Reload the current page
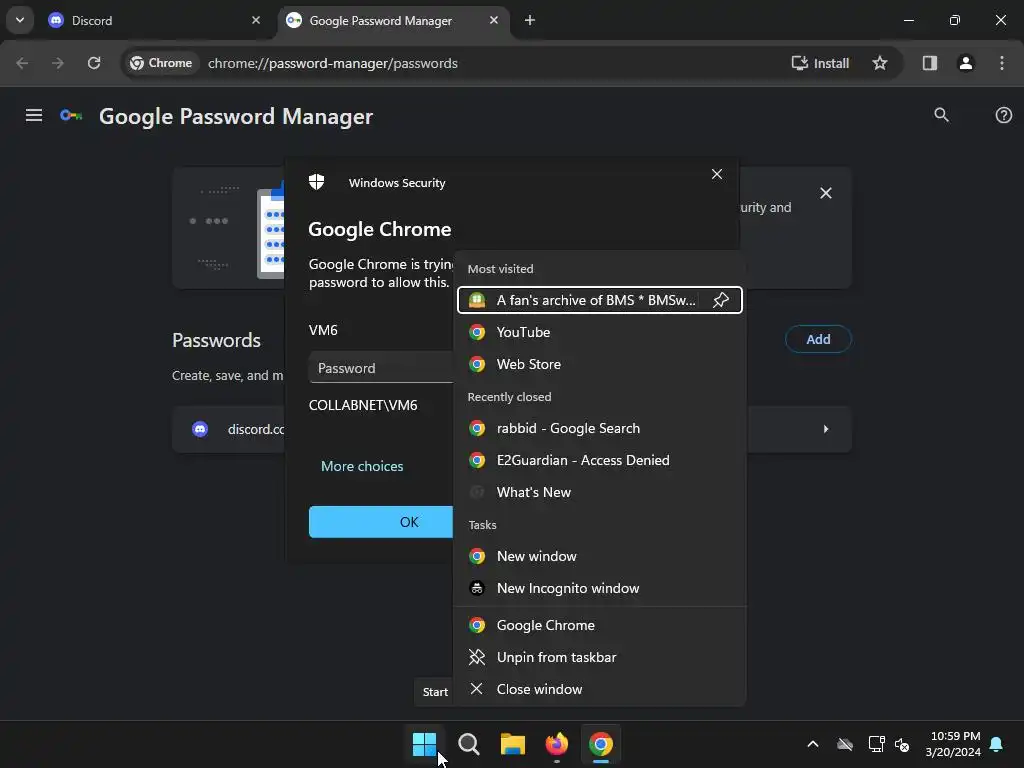This screenshot has height=768, width=1024. point(94,63)
